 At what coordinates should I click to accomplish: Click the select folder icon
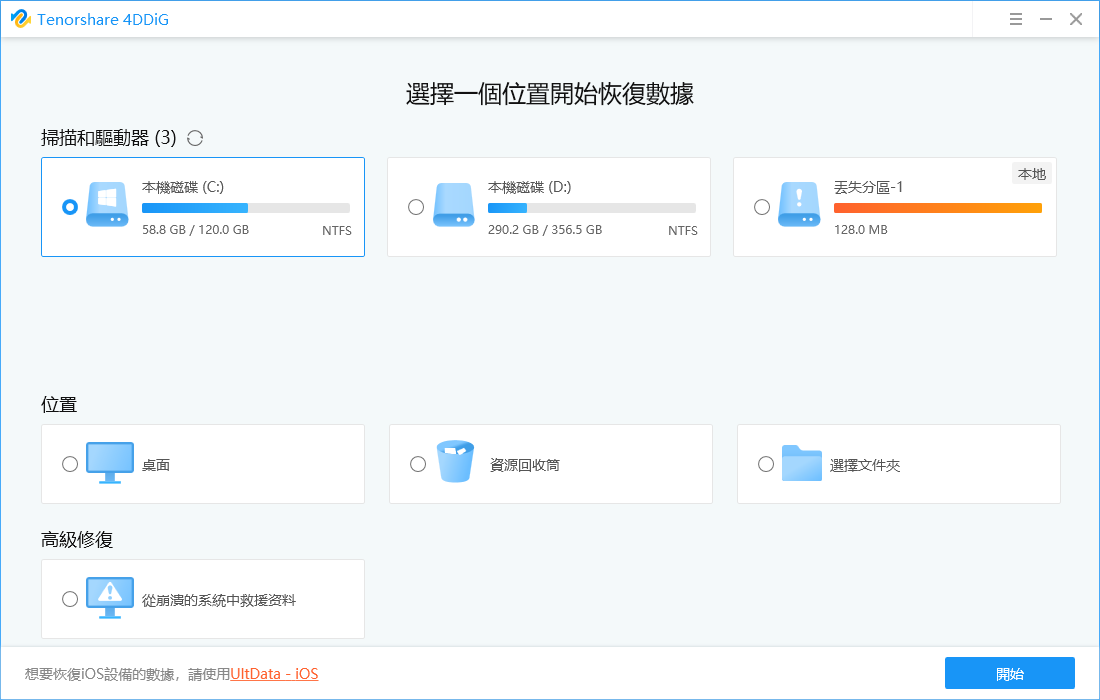[x=801, y=463]
